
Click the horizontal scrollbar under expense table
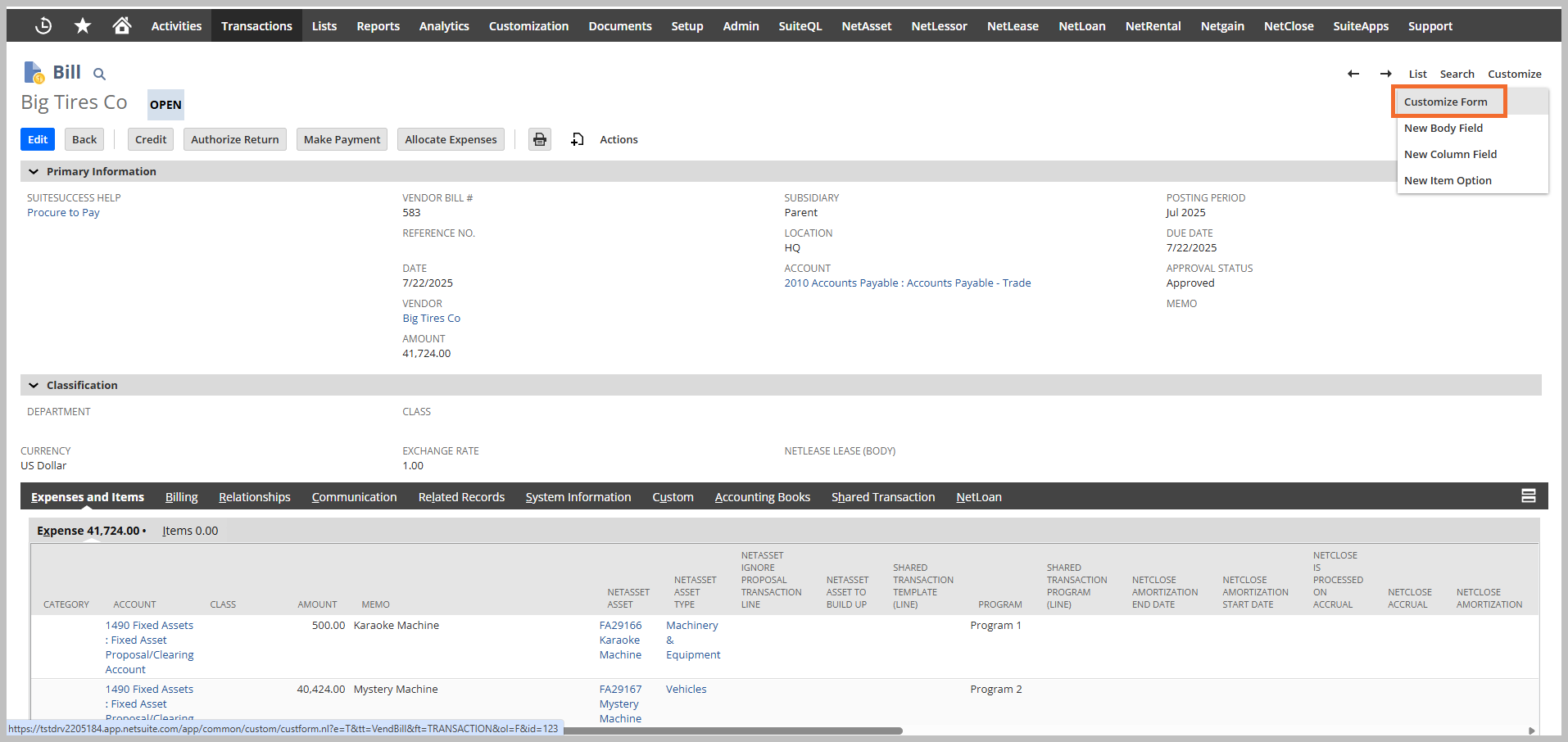[x=733, y=731]
